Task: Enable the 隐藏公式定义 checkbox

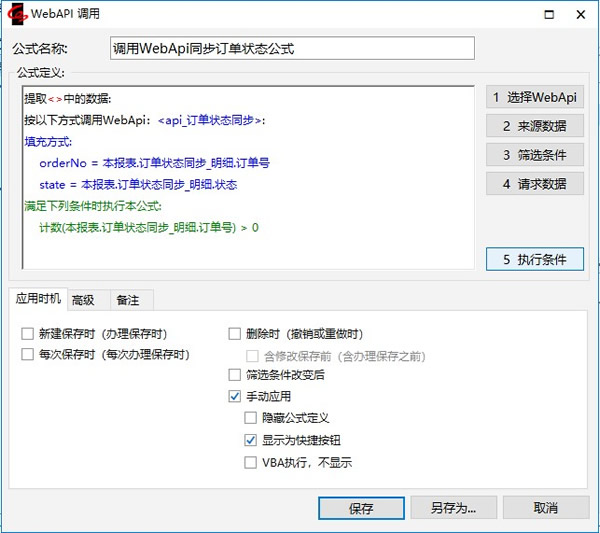Action: coord(251,418)
